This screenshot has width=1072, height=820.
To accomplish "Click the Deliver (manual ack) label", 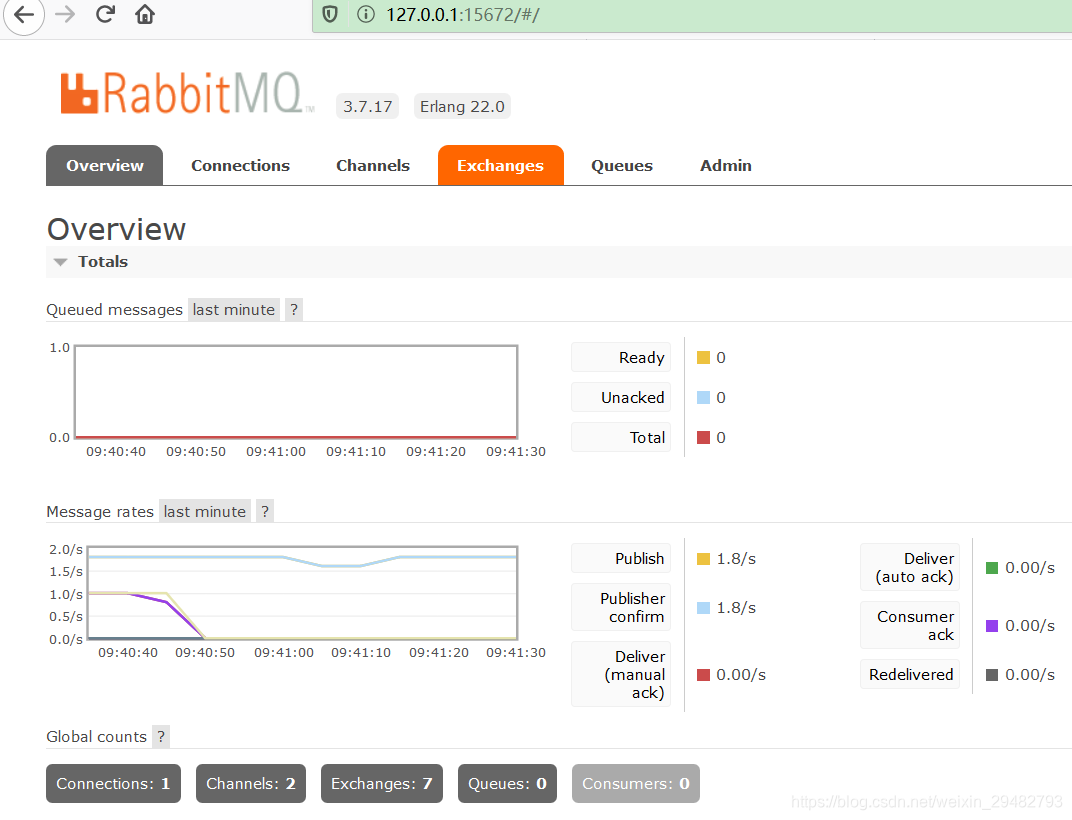I will [x=621, y=674].
